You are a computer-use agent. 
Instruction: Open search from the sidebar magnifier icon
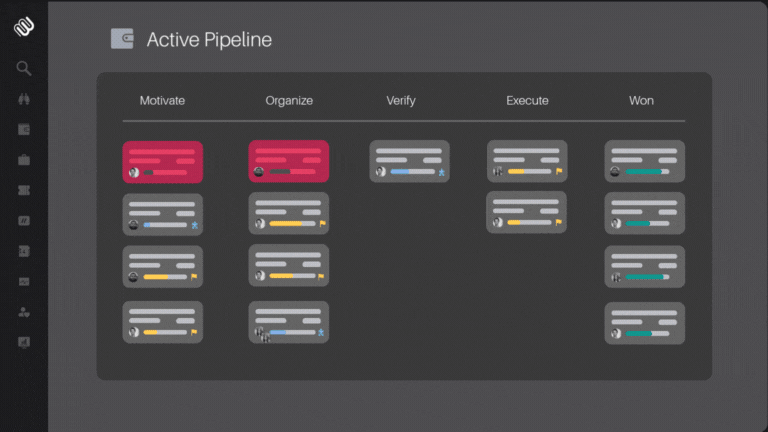[24, 69]
